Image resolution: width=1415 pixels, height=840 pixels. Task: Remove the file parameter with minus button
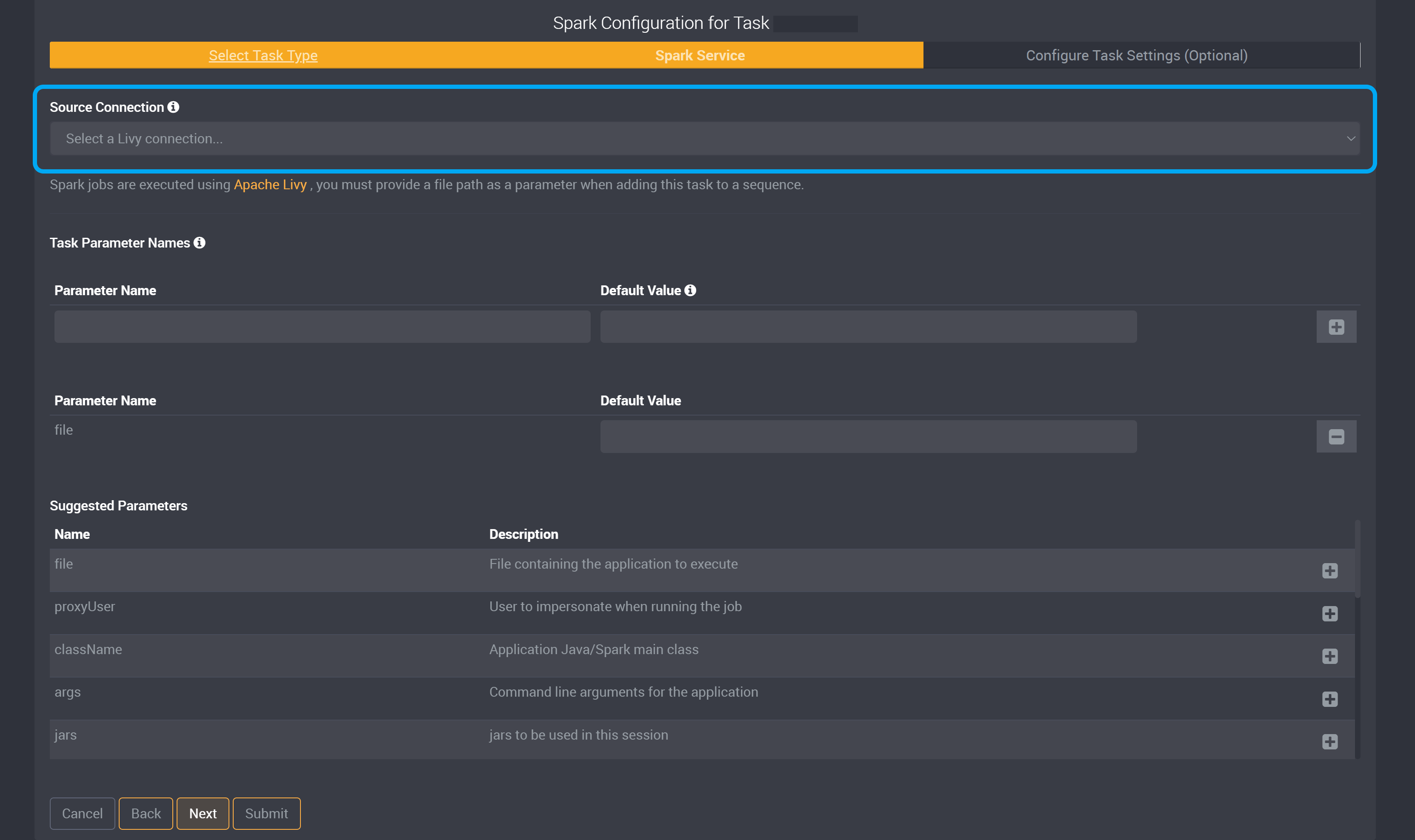click(1336, 436)
